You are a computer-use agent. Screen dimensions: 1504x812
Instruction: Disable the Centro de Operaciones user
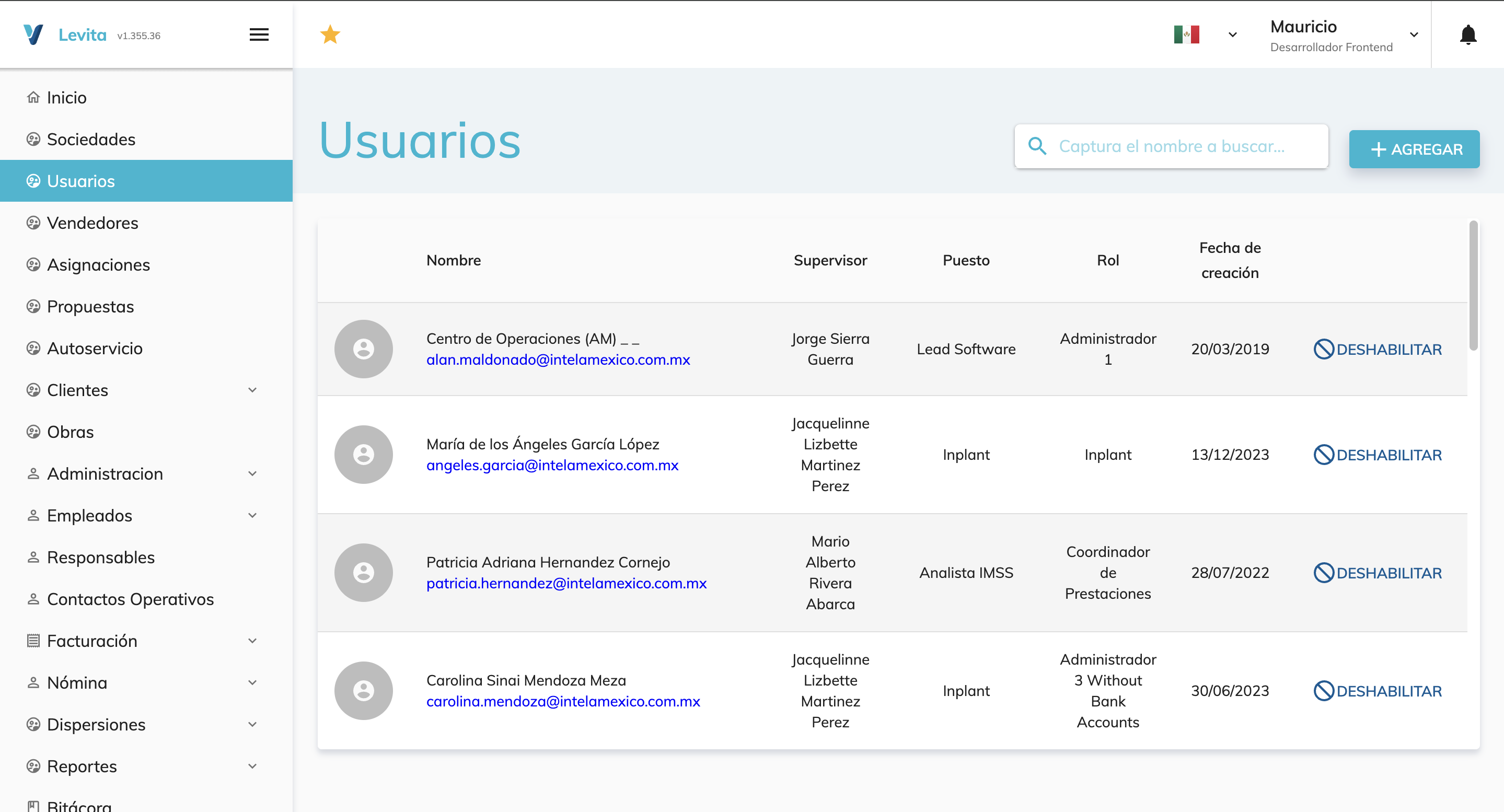(1378, 349)
